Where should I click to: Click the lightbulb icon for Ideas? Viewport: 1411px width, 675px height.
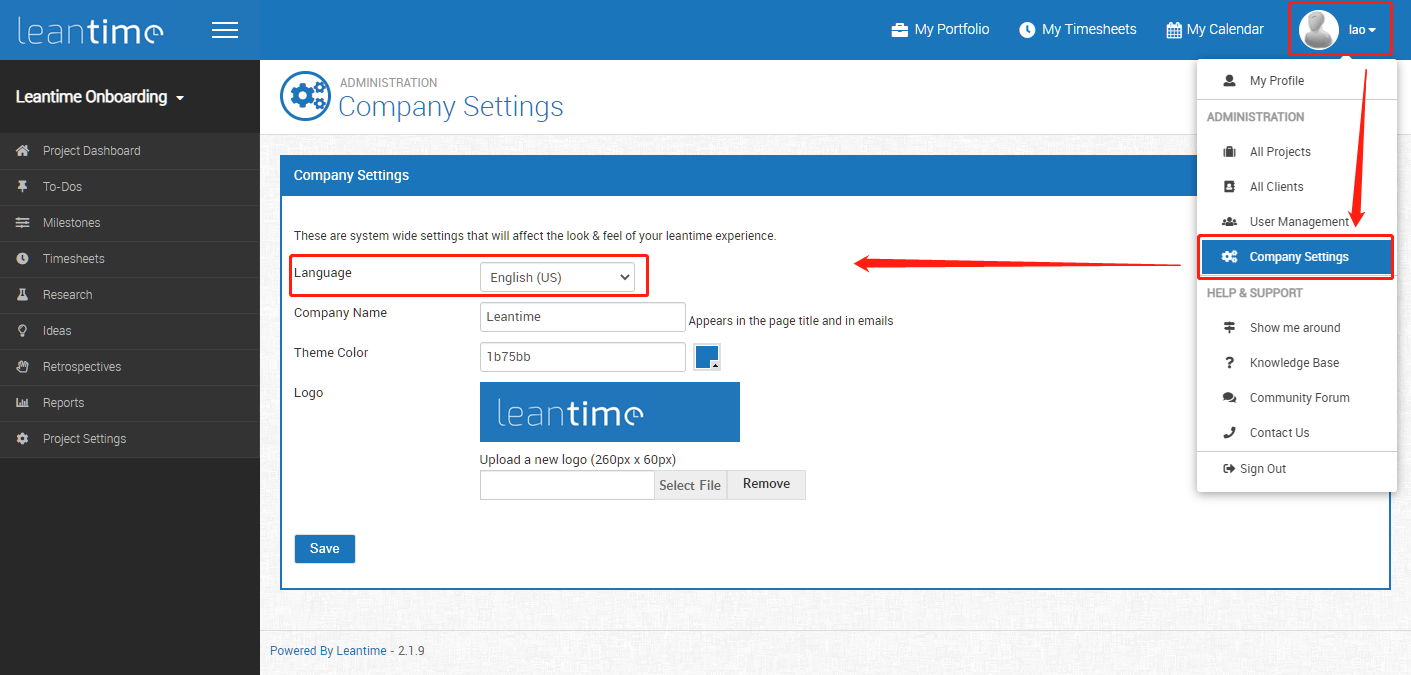tap(22, 331)
